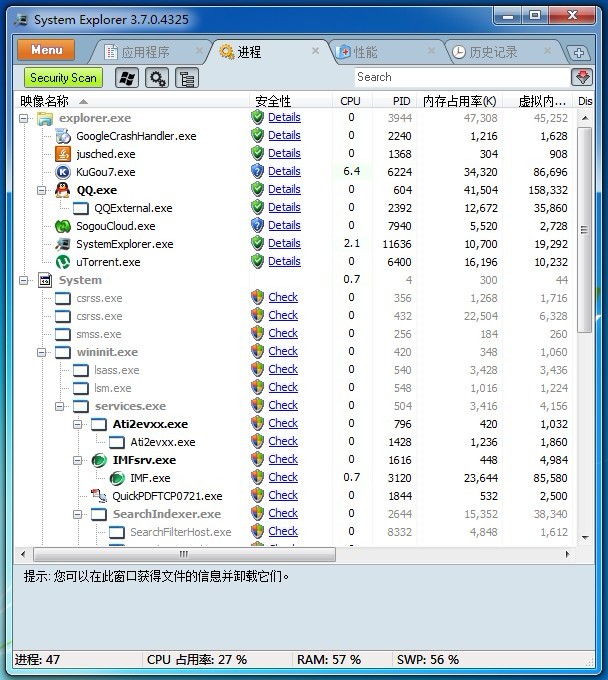Sort by the 内存占用率(K) column header

(x=460, y=101)
